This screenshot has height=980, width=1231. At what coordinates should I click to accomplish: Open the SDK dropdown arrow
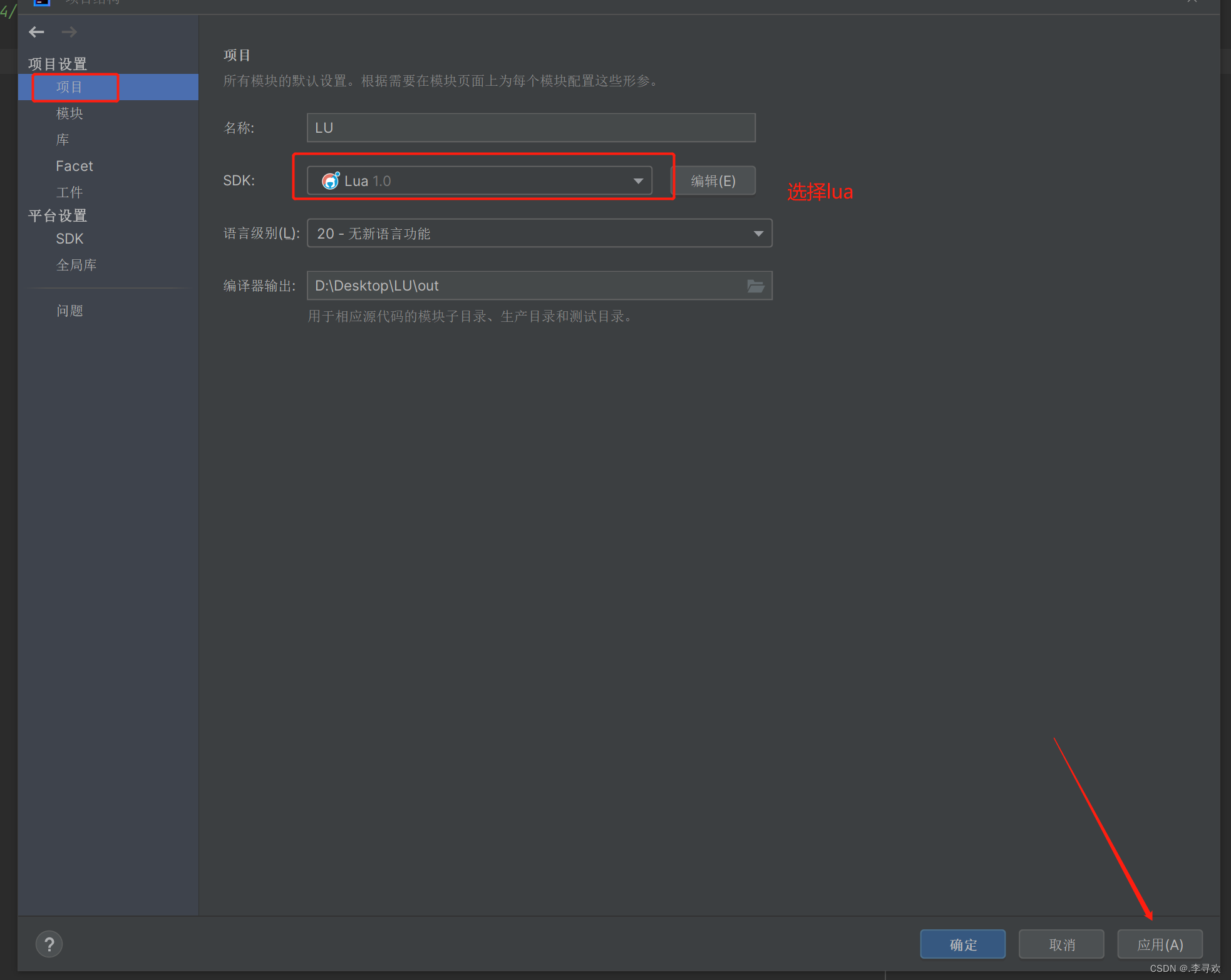[637, 181]
